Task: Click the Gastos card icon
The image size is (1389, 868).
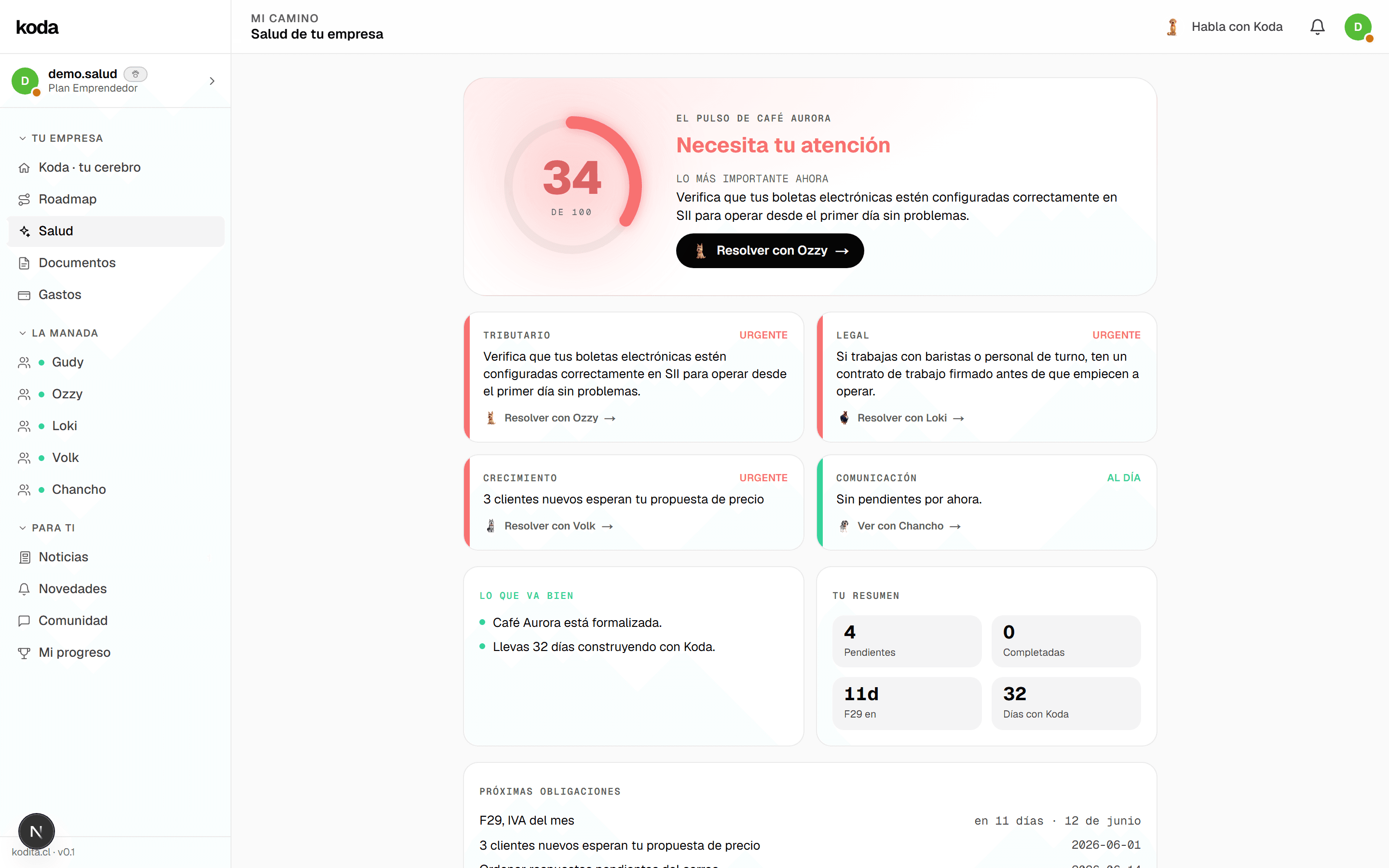Action: [x=24, y=295]
